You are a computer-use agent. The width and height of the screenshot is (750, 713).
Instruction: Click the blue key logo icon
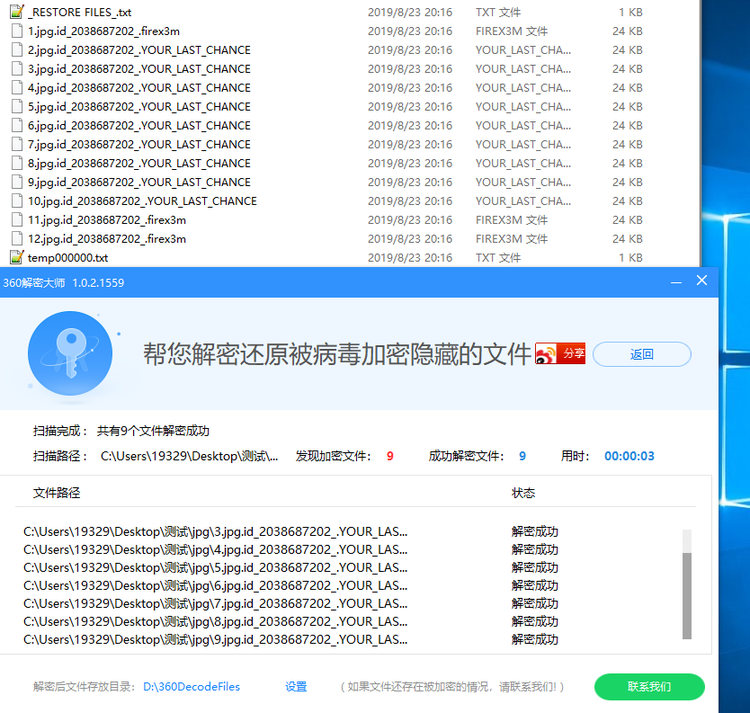tap(70, 353)
